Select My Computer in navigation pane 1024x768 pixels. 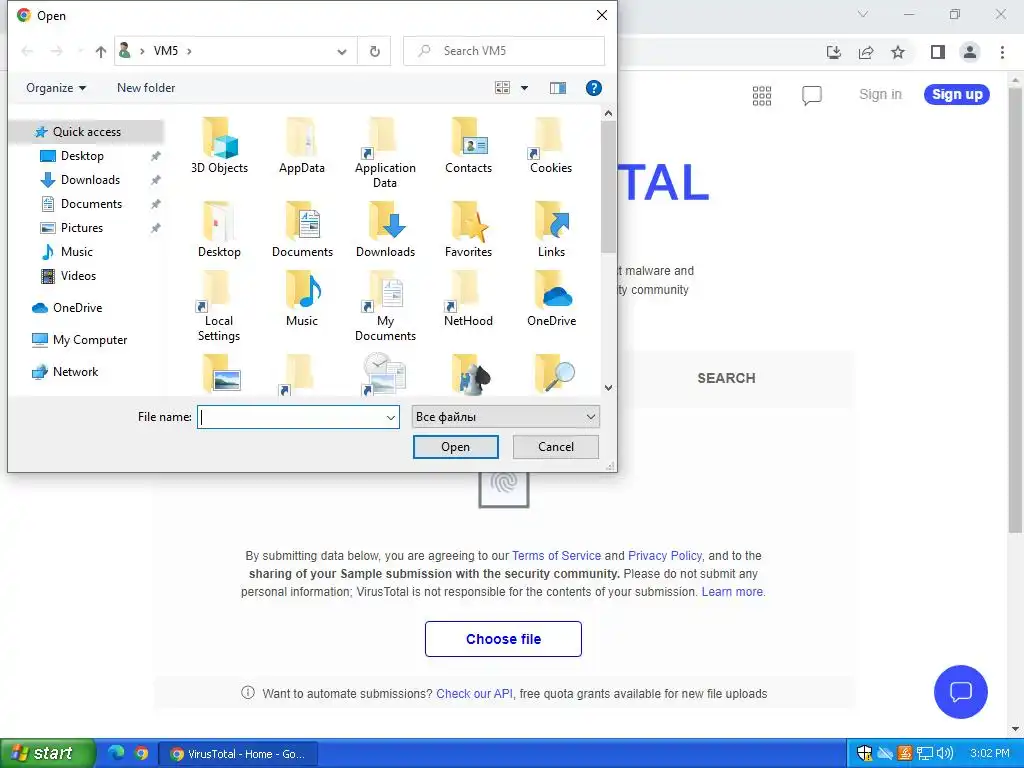(89, 340)
